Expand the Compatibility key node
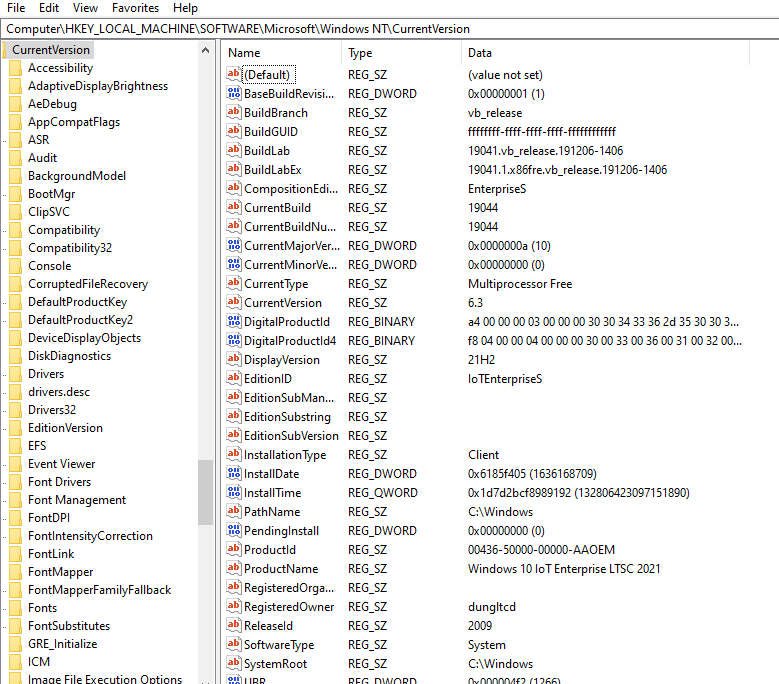The height and width of the screenshot is (684, 779). 4,230
